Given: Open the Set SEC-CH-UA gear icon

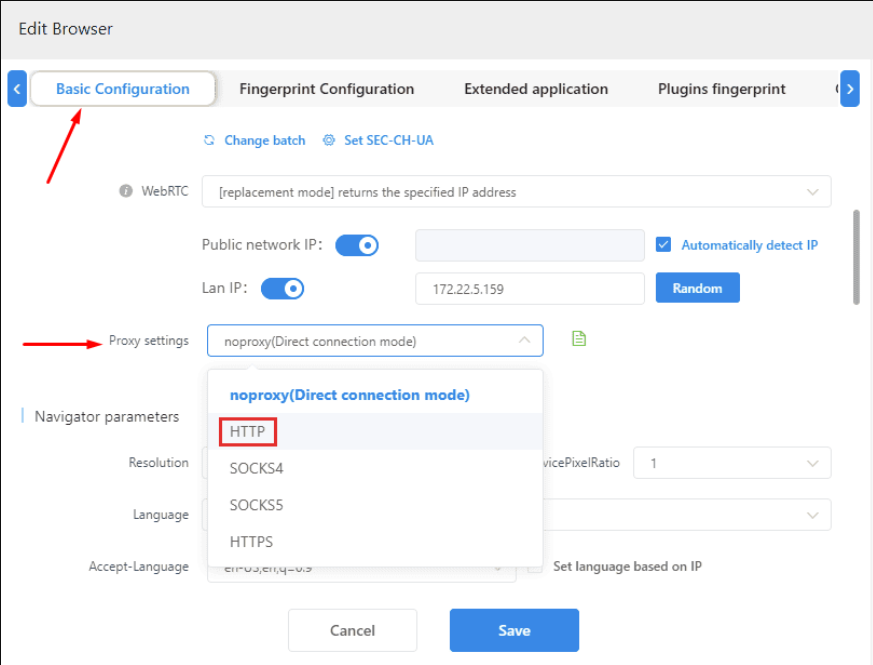Looking at the screenshot, I should [x=329, y=140].
